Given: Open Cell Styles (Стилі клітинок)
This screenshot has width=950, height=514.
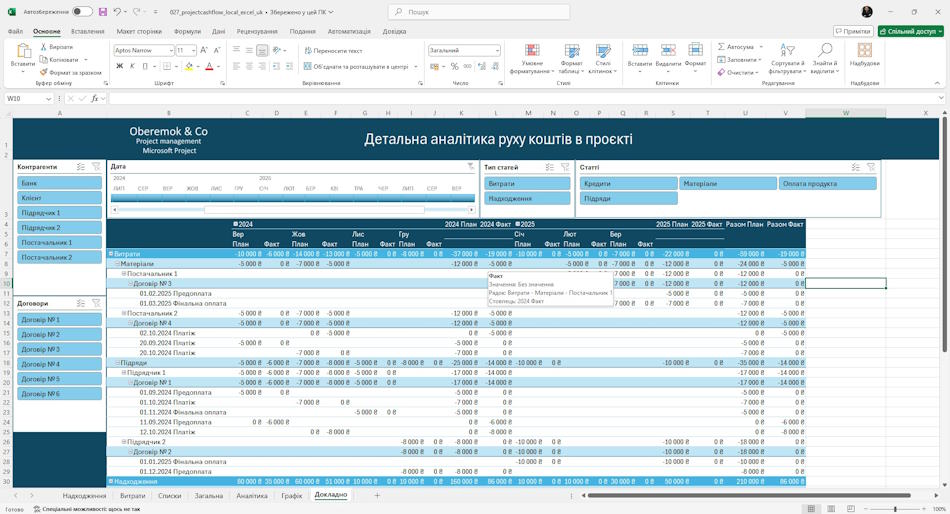Looking at the screenshot, I should 603,59.
